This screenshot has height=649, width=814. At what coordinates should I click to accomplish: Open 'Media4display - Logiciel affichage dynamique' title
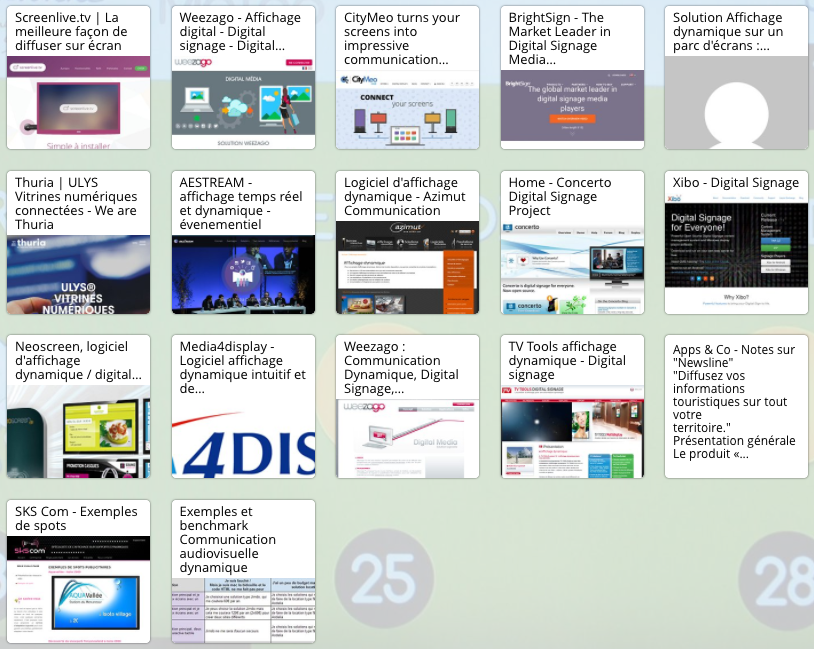(242, 368)
